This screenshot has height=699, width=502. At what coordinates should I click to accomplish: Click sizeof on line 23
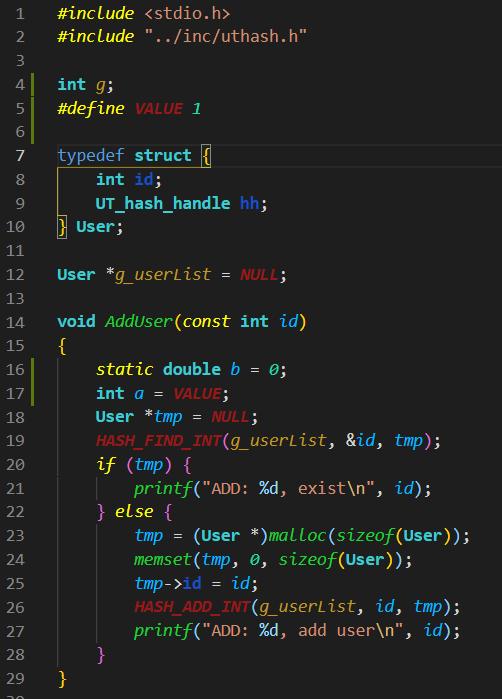[x=365, y=535]
